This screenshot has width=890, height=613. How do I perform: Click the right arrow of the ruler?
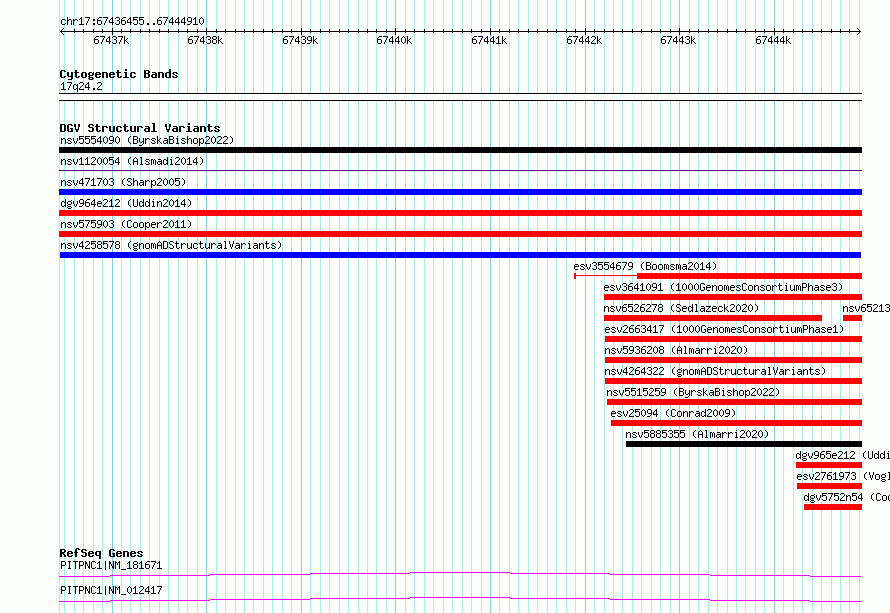(859, 31)
